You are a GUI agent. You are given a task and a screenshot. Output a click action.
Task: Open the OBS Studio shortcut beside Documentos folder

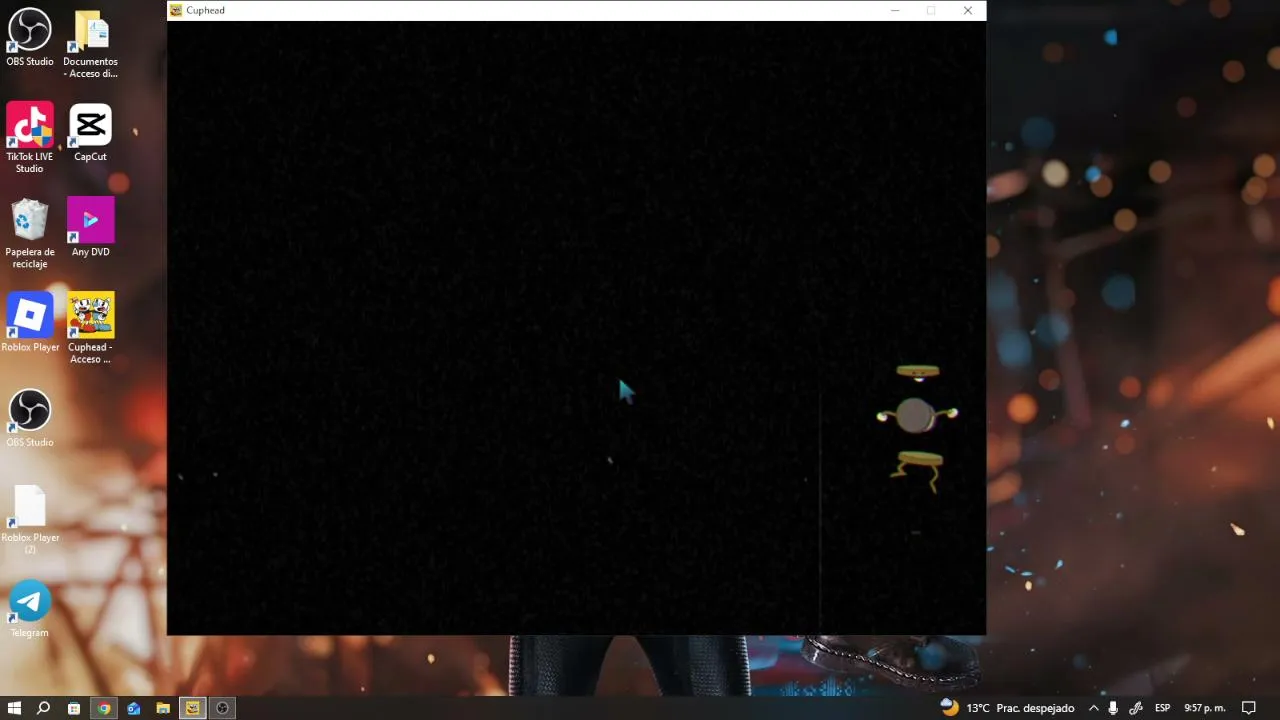(30, 38)
